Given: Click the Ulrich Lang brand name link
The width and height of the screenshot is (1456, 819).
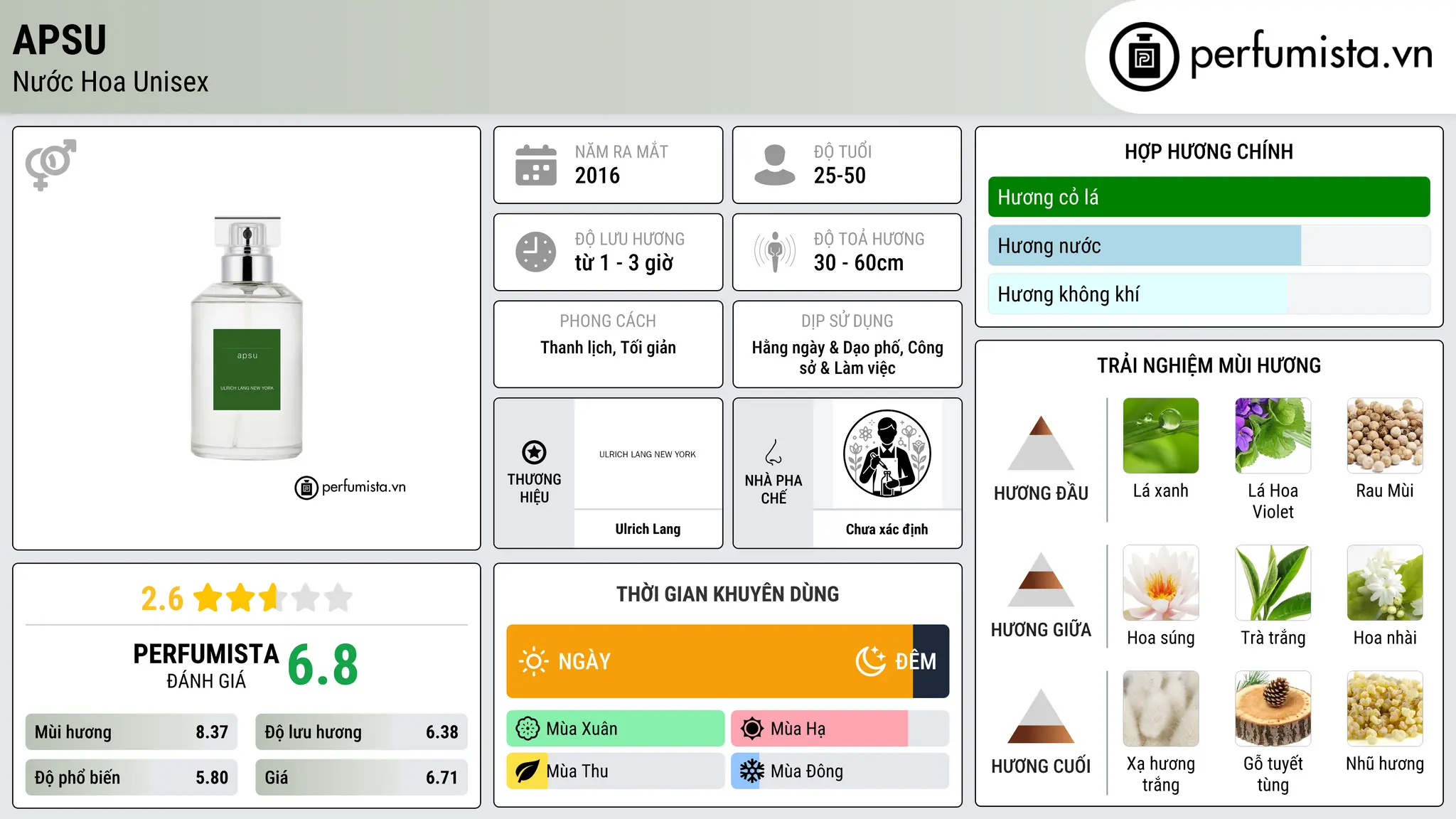Looking at the screenshot, I should [648, 529].
